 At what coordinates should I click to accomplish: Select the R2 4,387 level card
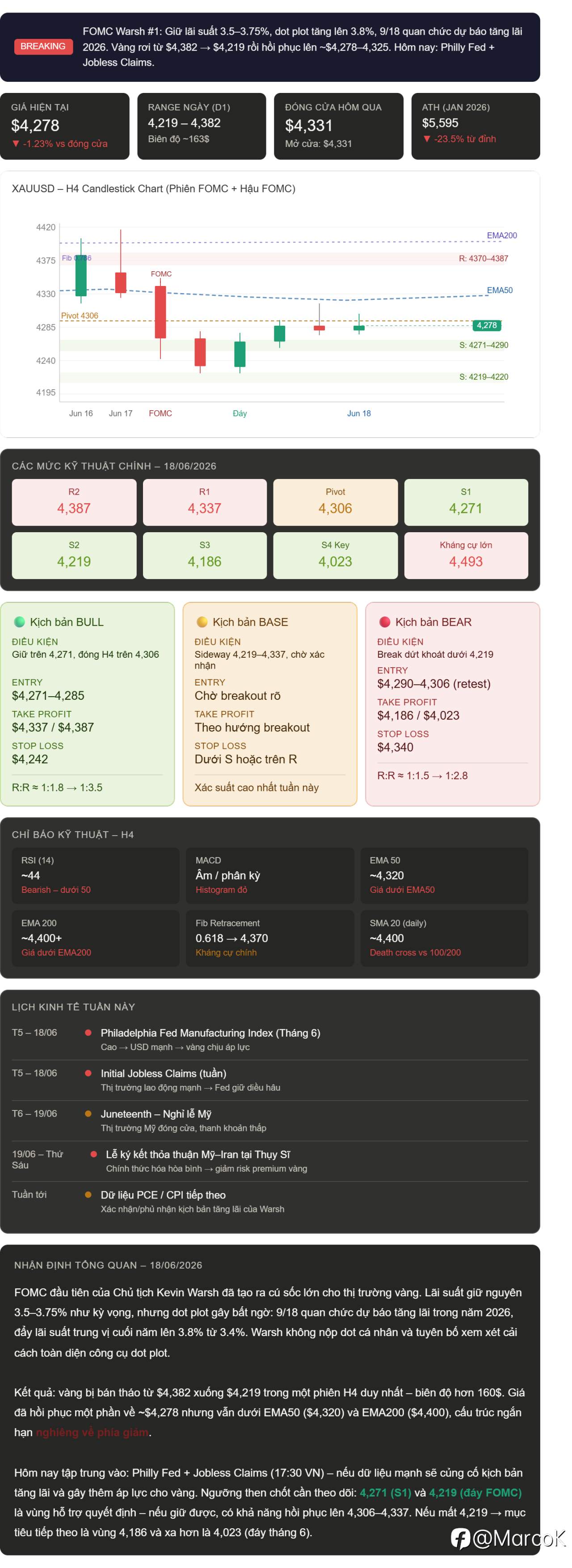[74, 502]
